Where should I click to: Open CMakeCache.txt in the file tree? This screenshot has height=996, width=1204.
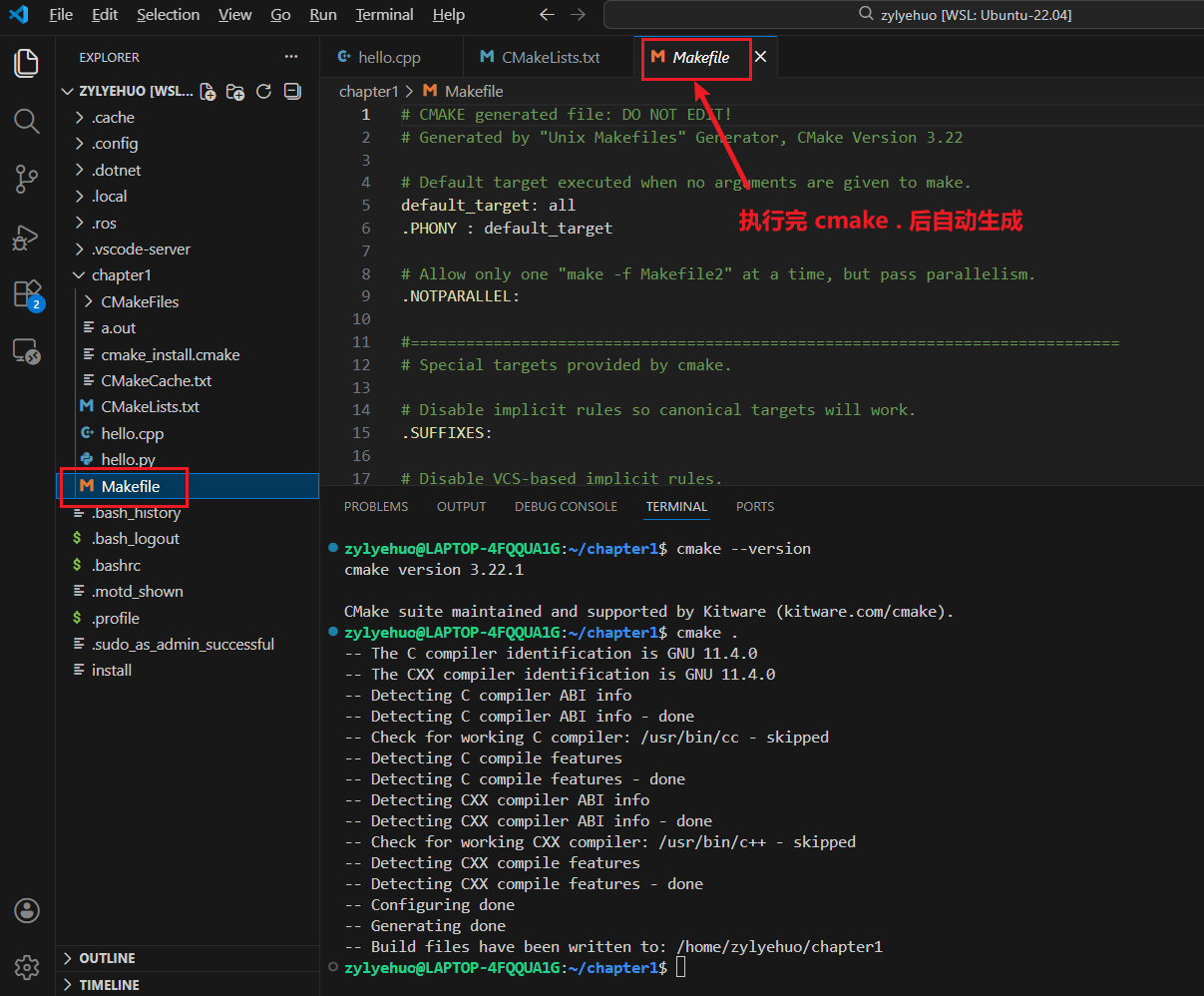[x=188, y=380]
